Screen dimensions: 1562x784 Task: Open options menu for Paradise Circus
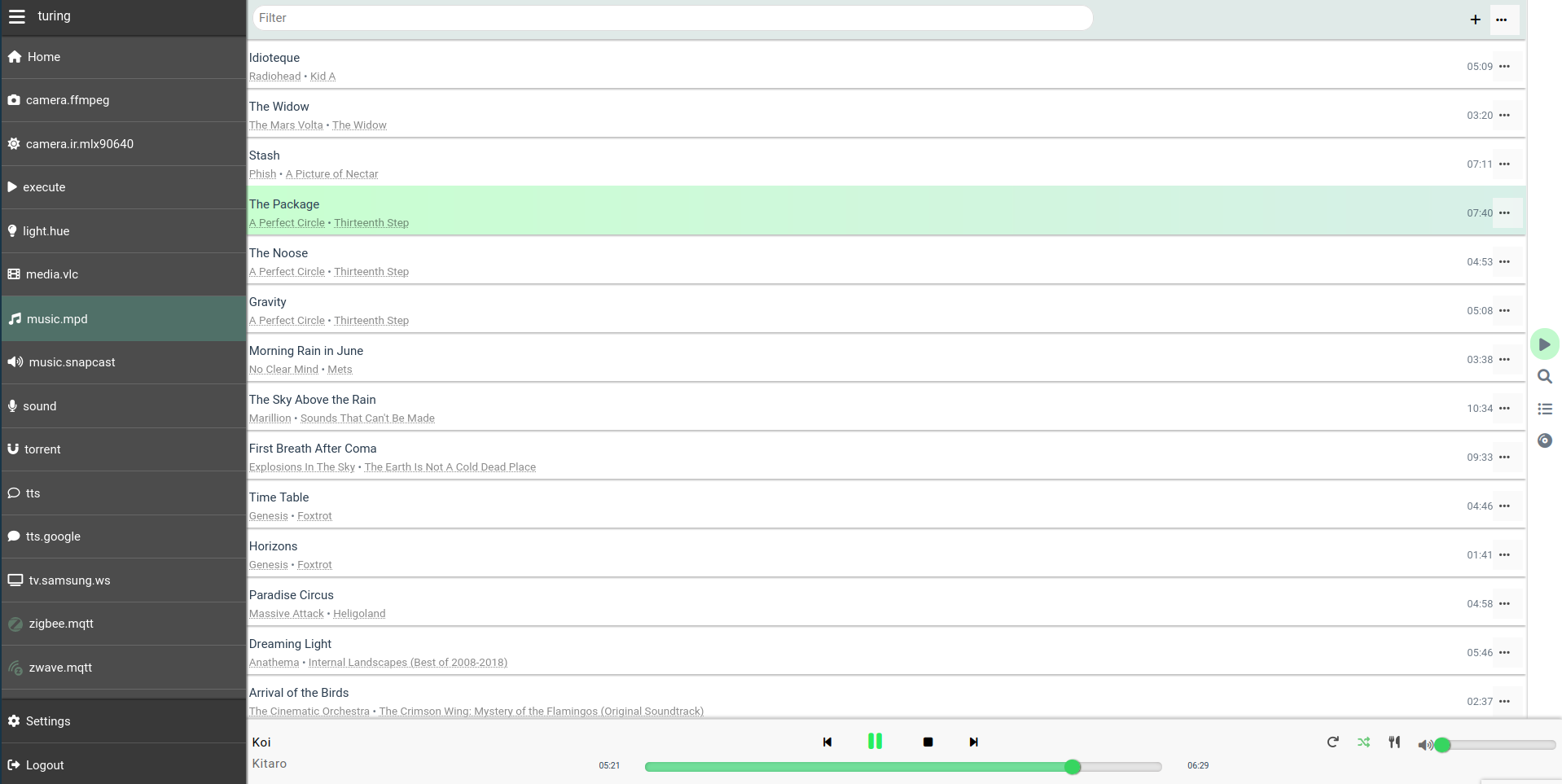(x=1505, y=603)
